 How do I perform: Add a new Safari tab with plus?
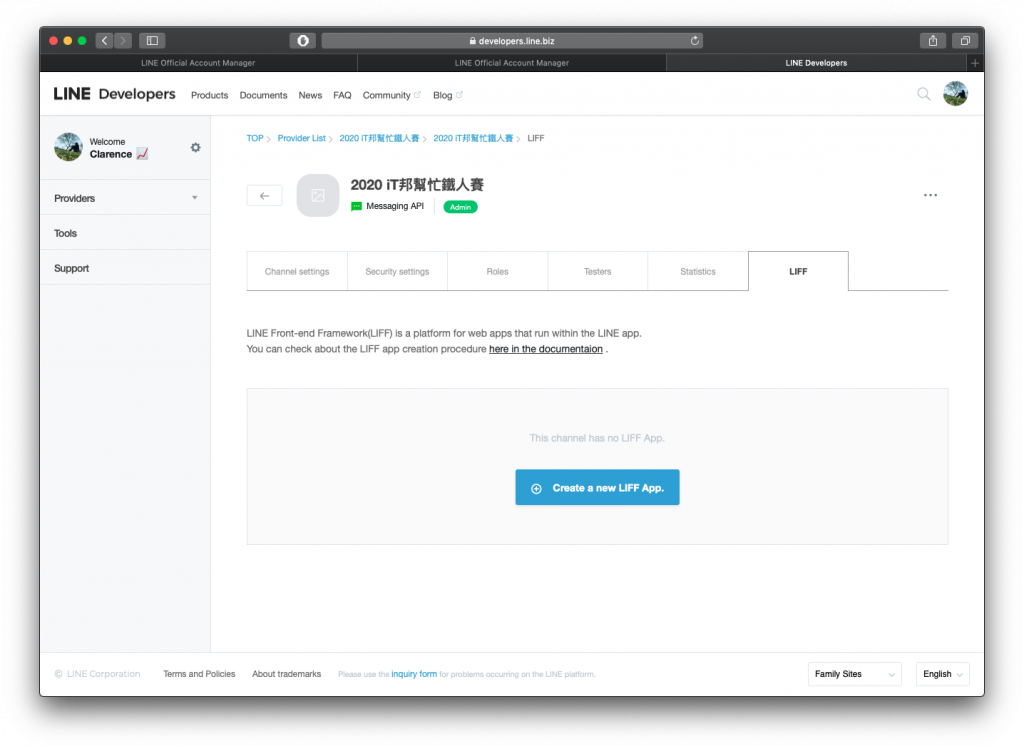pyautogui.click(x=975, y=63)
